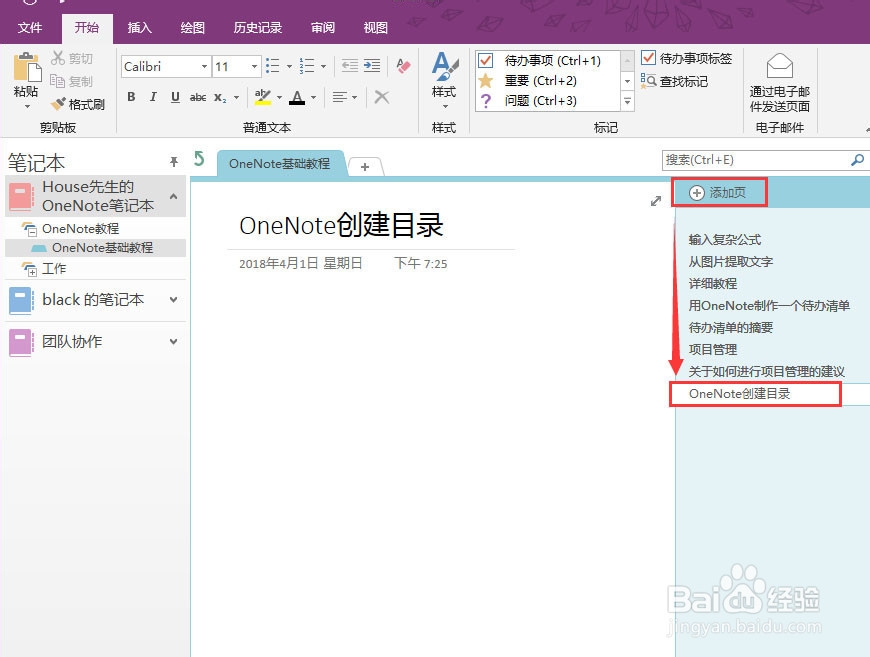
Task: Open alignment options dropdown arrow
Action: click(x=355, y=98)
